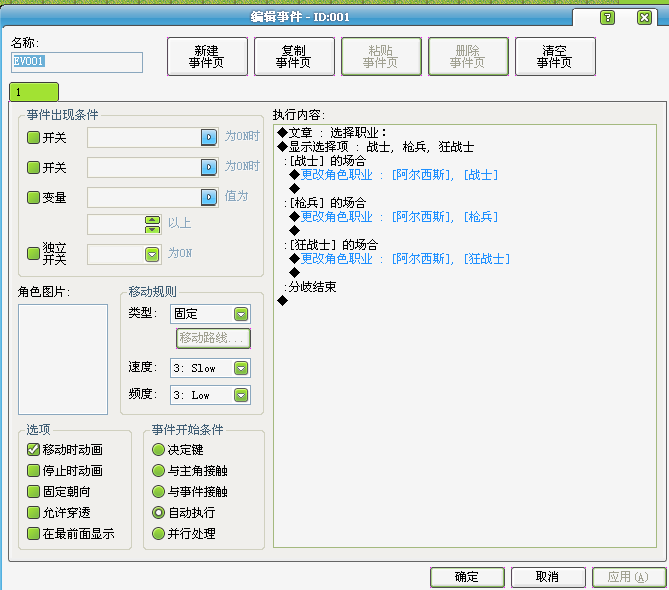Expand the 独立开关 dropdown

pos(152,255)
